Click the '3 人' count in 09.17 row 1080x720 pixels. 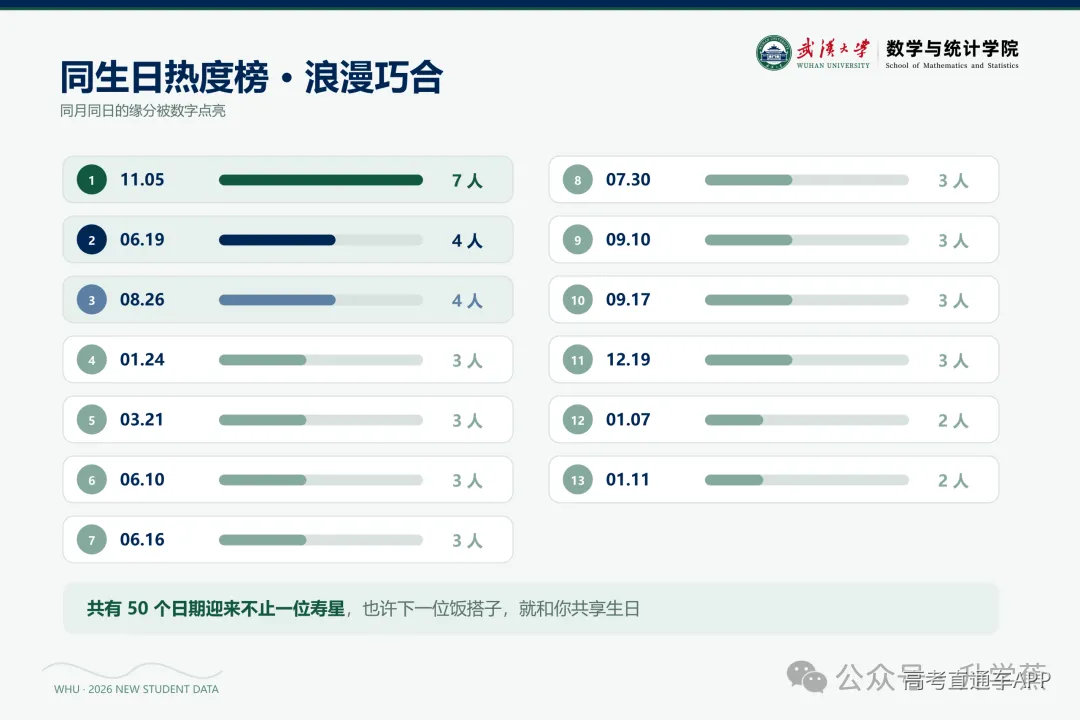click(x=953, y=300)
